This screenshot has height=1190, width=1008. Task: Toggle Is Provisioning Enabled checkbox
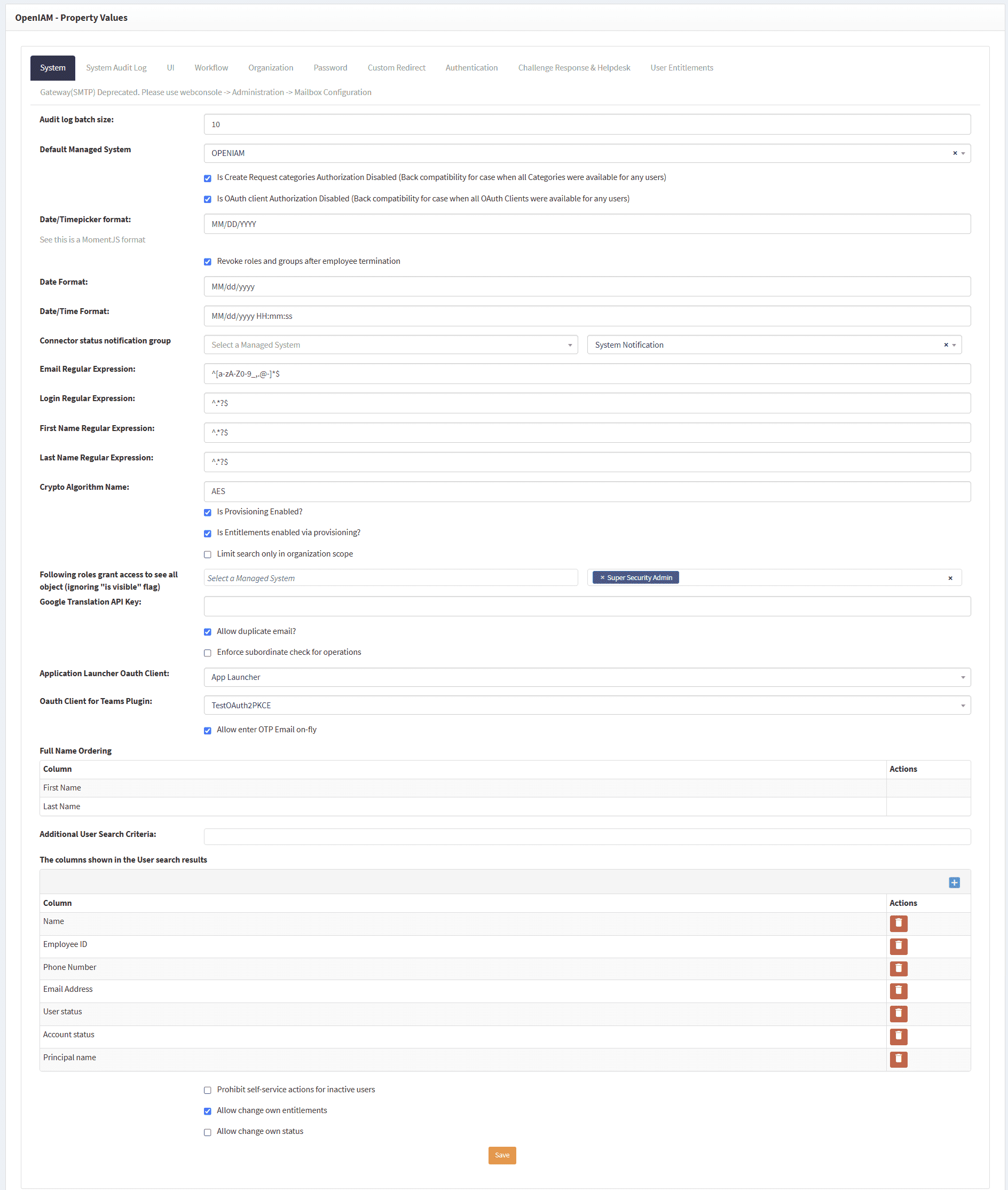click(x=208, y=513)
